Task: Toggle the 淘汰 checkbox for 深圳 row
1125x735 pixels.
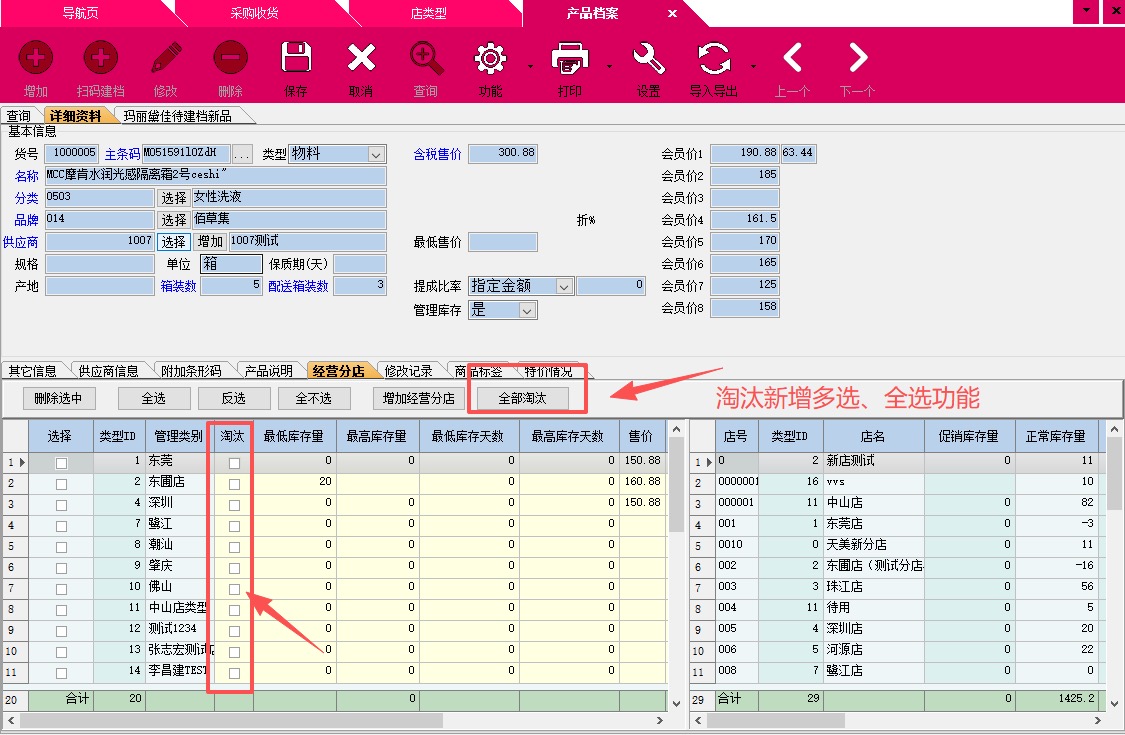Action: pyautogui.click(x=234, y=505)
